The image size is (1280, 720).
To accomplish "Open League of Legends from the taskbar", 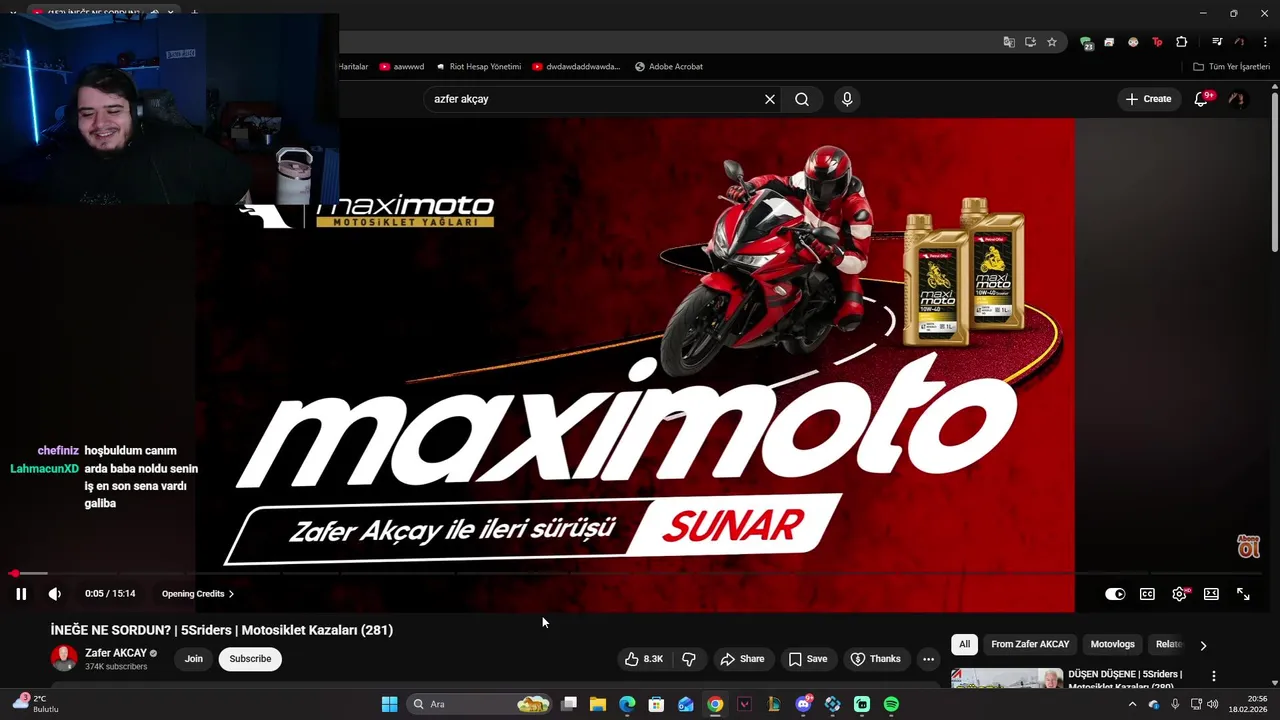I will (773, 704).
